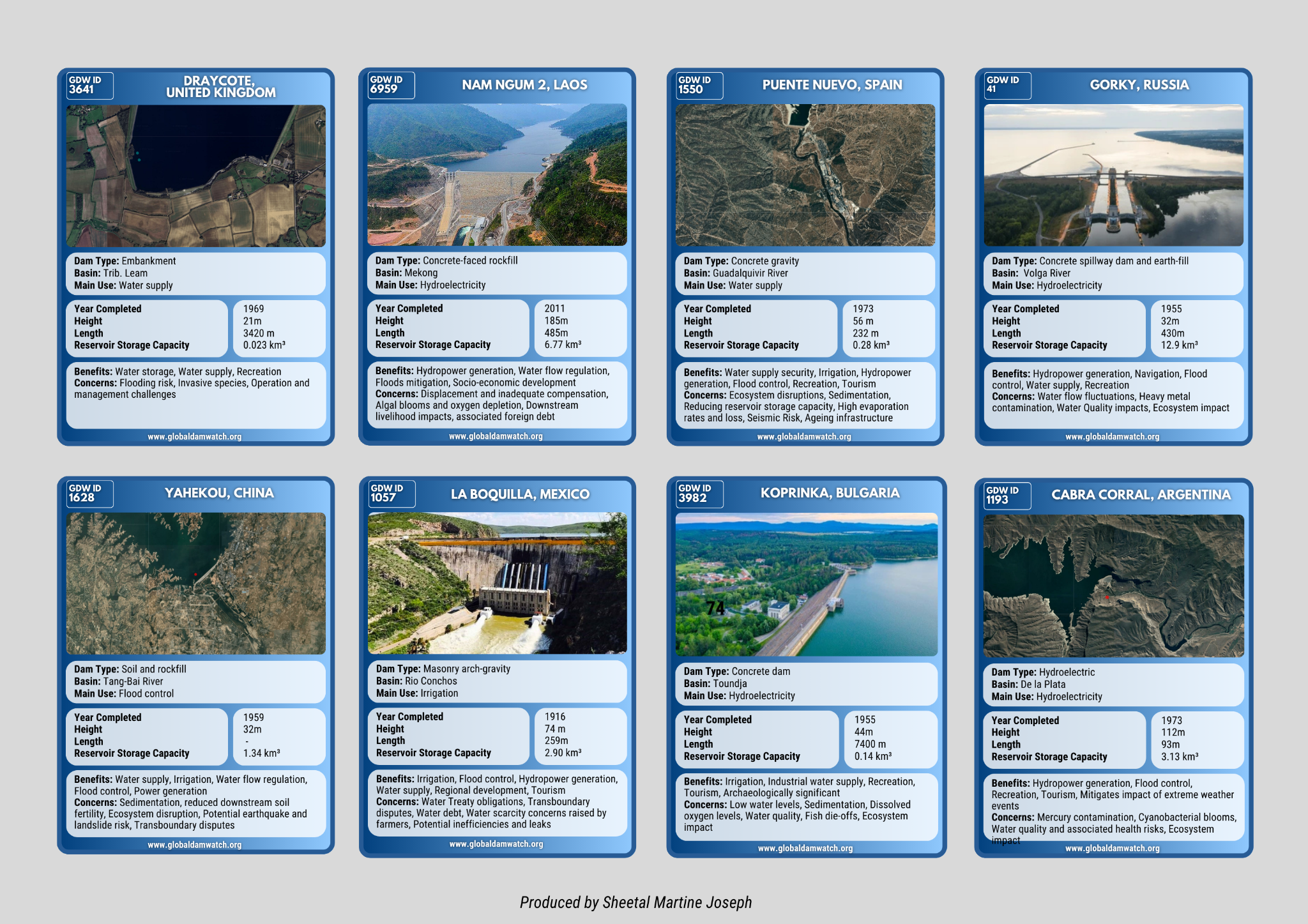Click the Puente Nuevo satellite image
Image resolution: width=1308 pixels, height=924 pixels.
pyautogui.click(x=805, y=175)
